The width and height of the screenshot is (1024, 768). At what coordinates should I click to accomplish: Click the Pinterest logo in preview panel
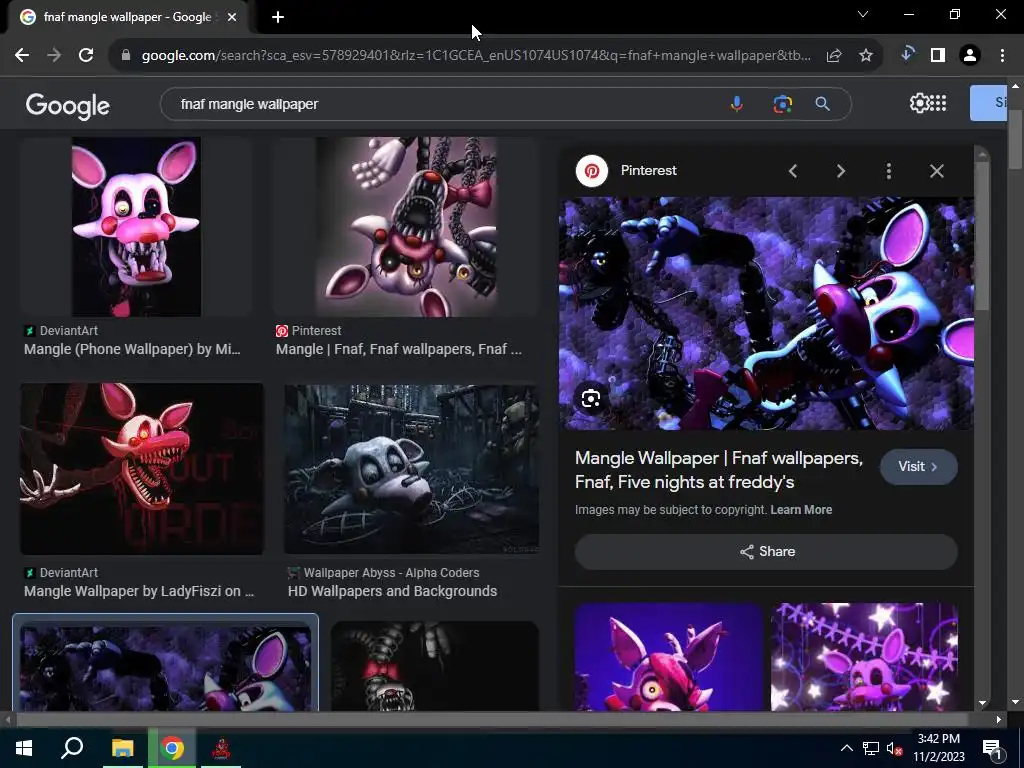click(x=592, y=171)
